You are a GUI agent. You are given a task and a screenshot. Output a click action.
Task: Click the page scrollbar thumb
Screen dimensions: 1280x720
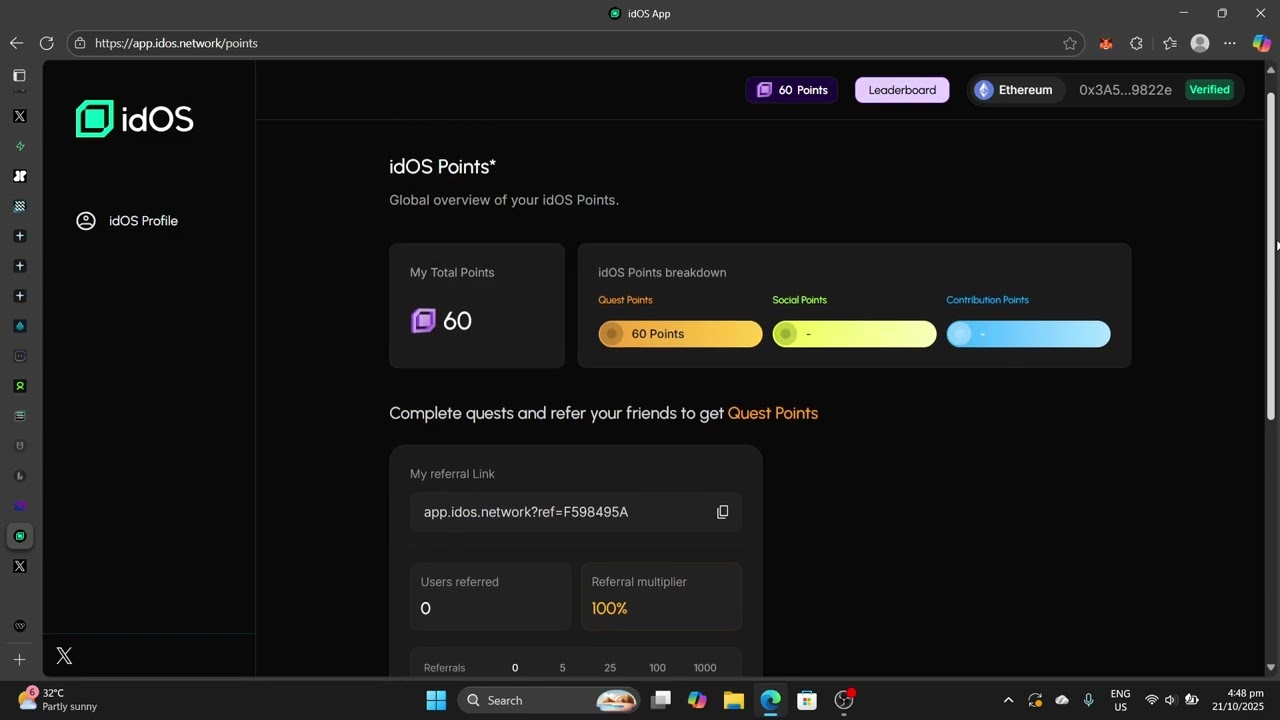click(1271, 255)
